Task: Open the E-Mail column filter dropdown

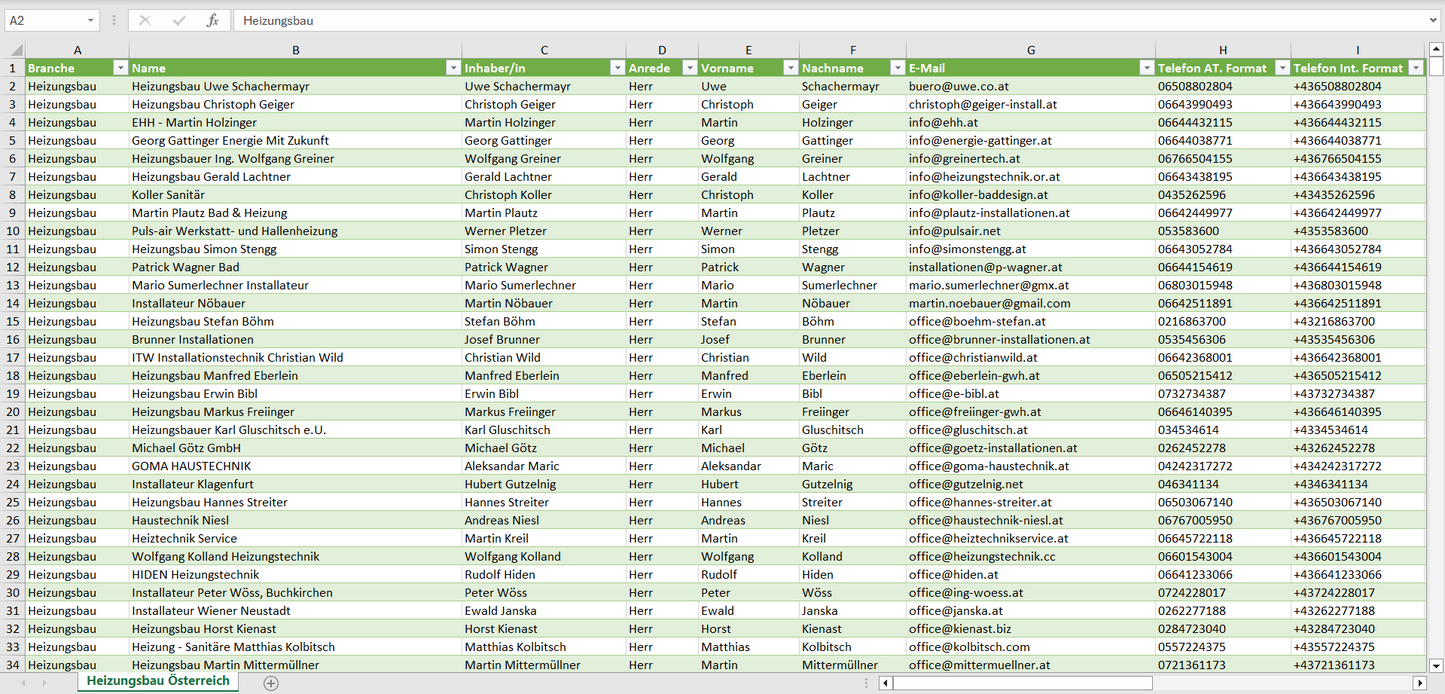Action: click(x=1146, y=68)
